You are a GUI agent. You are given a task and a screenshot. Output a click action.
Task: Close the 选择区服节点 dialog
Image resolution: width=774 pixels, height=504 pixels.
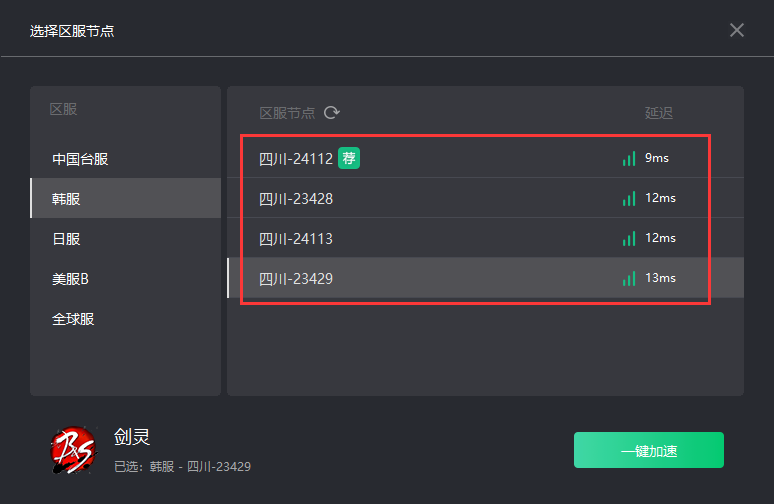[x=736, y=30]
